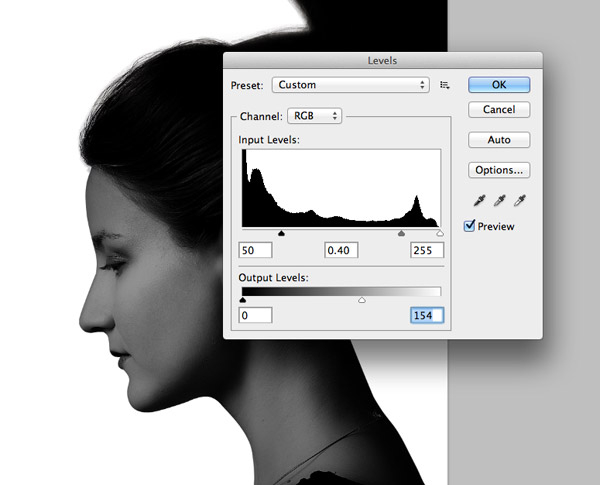Open the Options... dialog
The width and height of the screenshot is (600, 485).
pyautogui.click(x=498, y=170)
